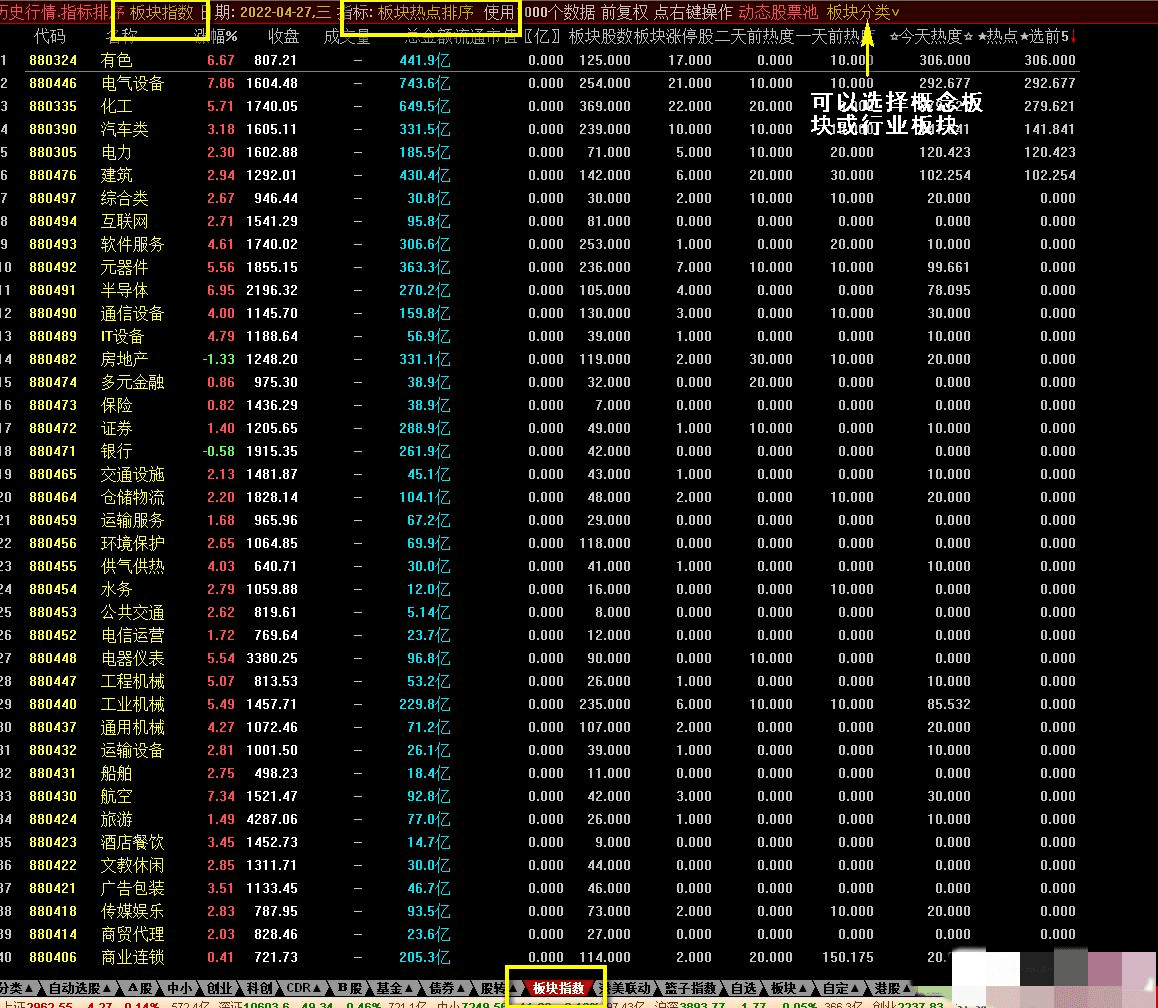The image size is (1158, 1008).
Task: Click the starred 今天热度 column header
Action: click(930, 37)
